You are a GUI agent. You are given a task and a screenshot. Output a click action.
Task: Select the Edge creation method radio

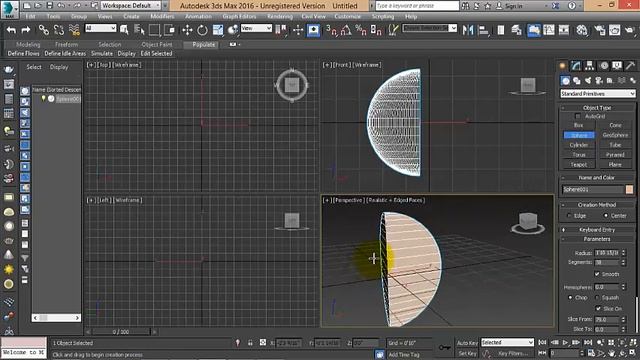pyautogui.click(x=569, y=216)
